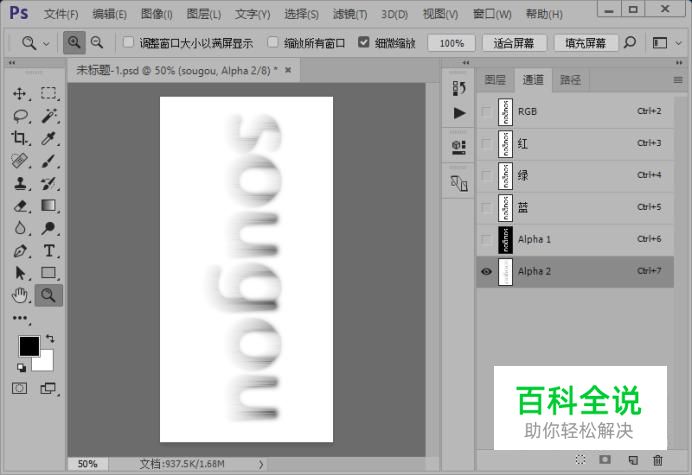Select the Eraser tool
Viewport: 692px width, 475px height.
20,206
